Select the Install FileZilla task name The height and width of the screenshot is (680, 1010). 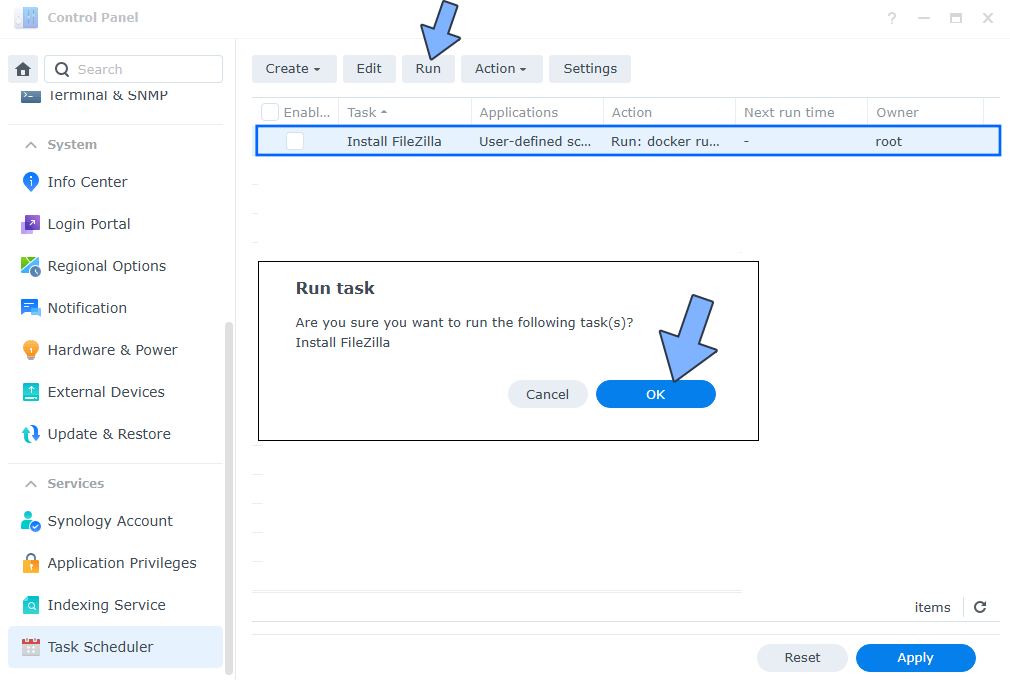click(x=394, y=142)
